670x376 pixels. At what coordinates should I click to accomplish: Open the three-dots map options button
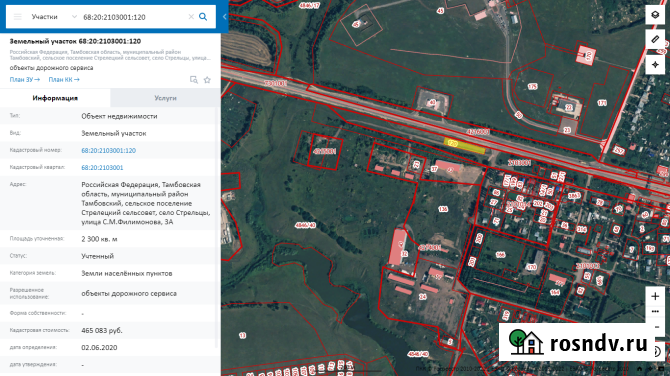(x=655, y=311)
